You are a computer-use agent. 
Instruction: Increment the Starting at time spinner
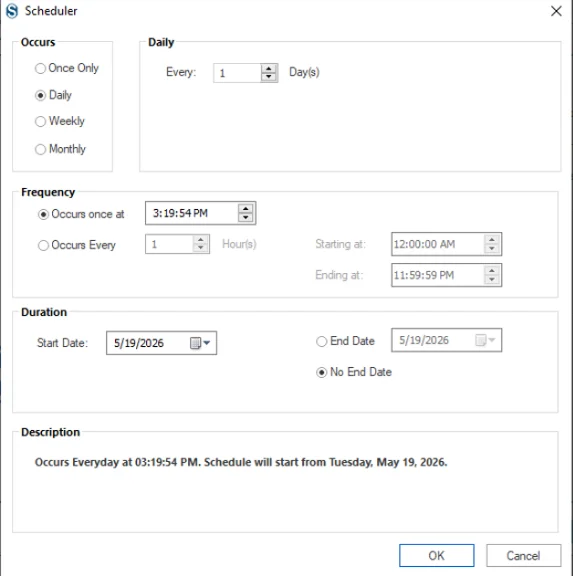pyautogui.click(x=492, y=240)
